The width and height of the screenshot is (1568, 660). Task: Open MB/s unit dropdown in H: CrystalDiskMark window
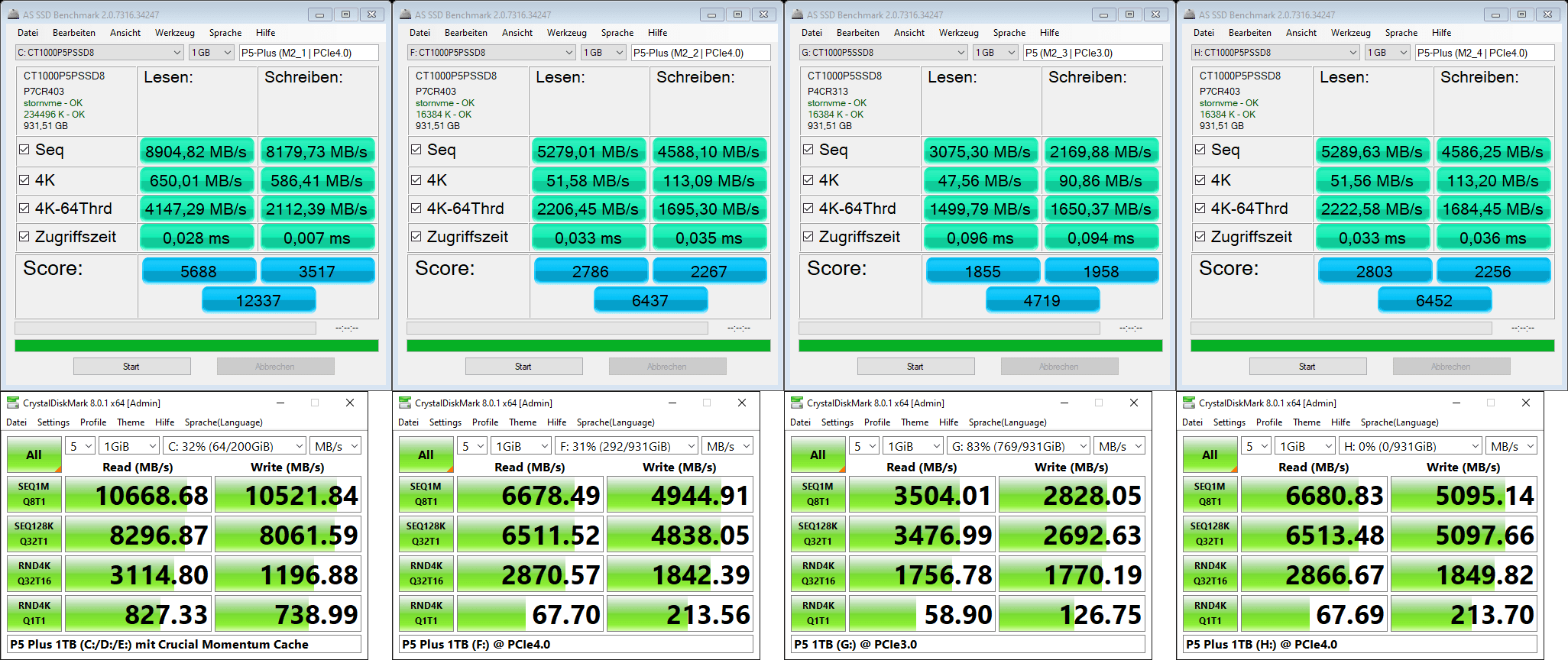(1511, 446)
